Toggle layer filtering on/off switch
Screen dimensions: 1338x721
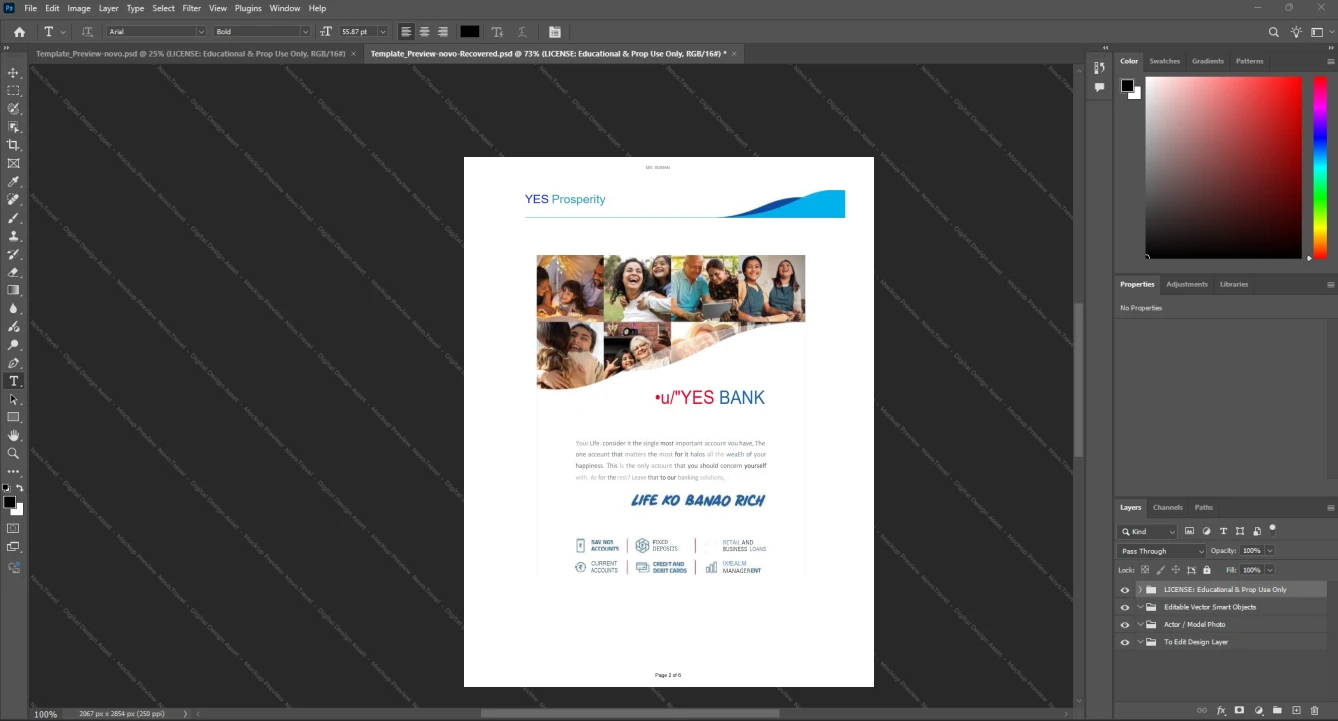[1272, 529]
